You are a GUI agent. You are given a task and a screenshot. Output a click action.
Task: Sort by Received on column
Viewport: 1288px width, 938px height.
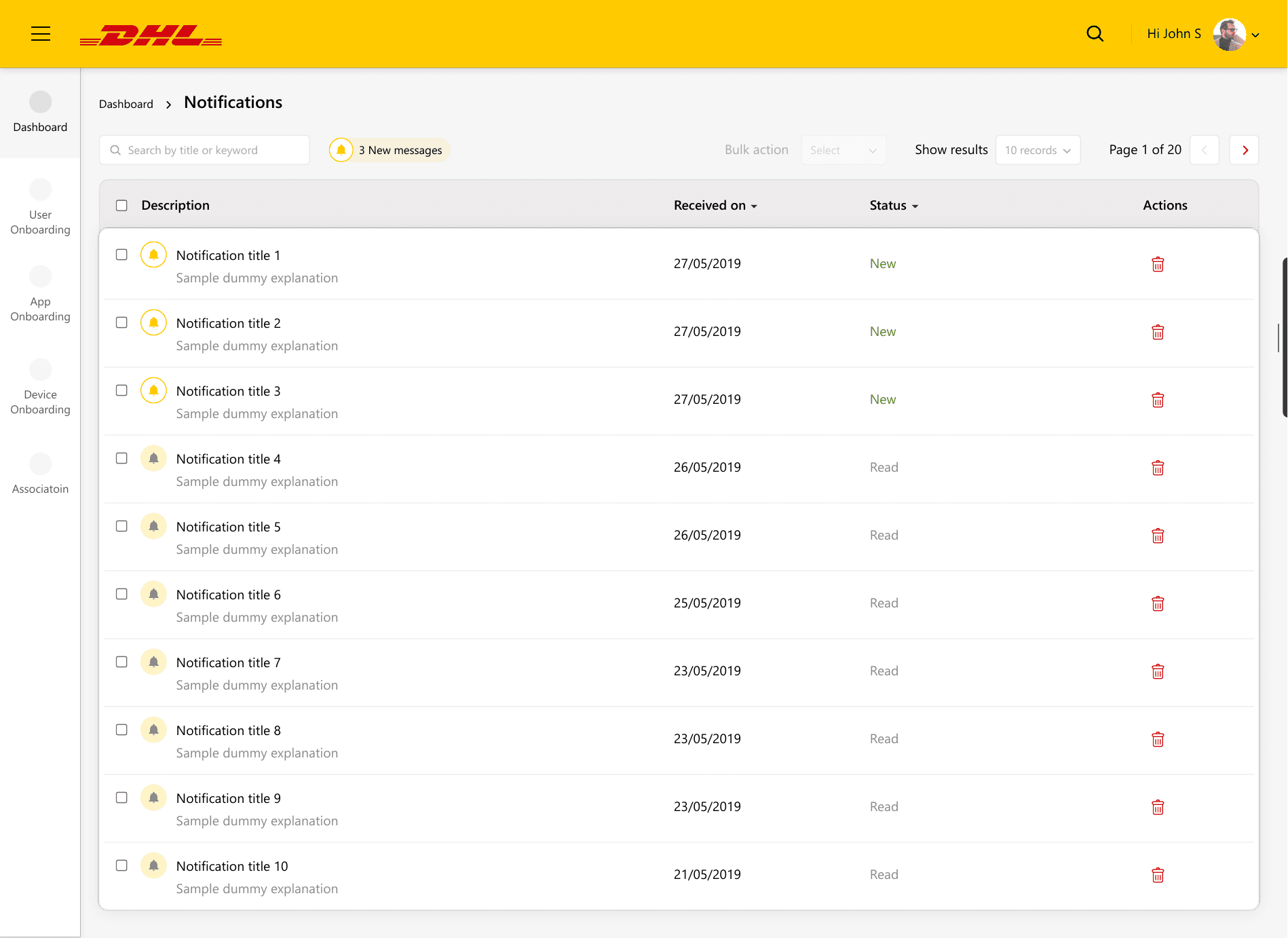[x=715, y=205]
